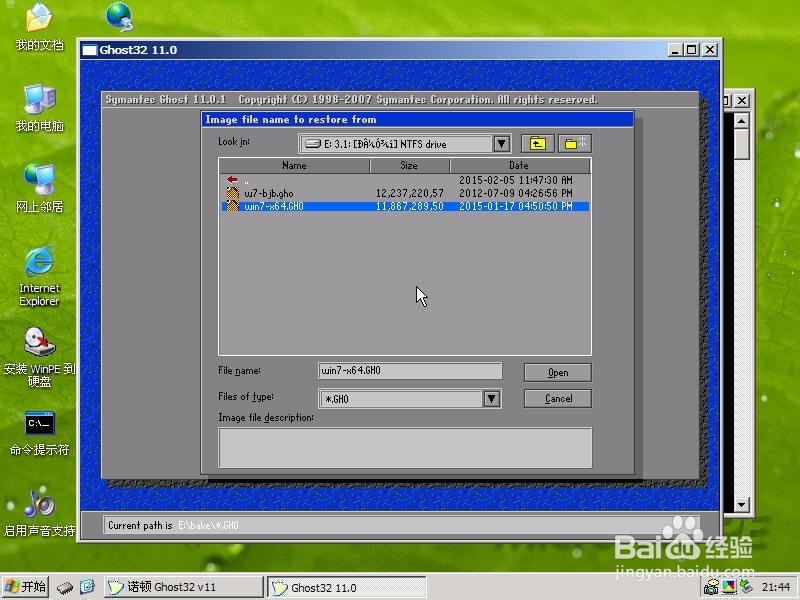Launch Internet Explorer from the desktop
800x600 pixels.
click(x=39, y=276)
